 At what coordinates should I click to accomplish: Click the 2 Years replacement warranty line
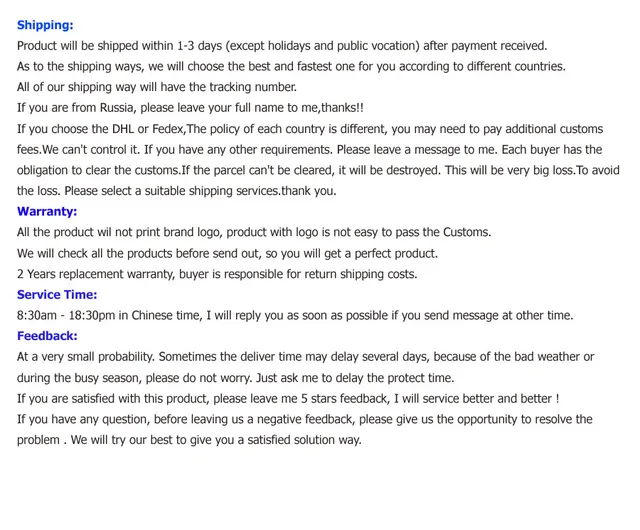(x=217, y=274)
